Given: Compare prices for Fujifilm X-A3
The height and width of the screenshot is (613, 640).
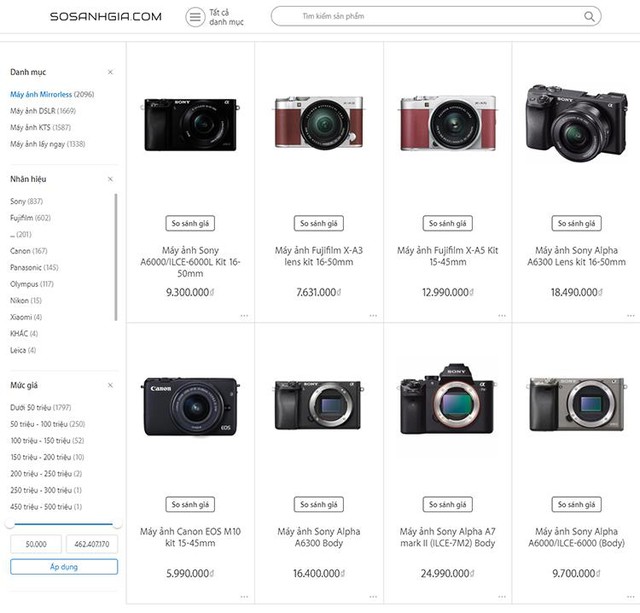Looking at the screenshot, I should tap(319, 223).
